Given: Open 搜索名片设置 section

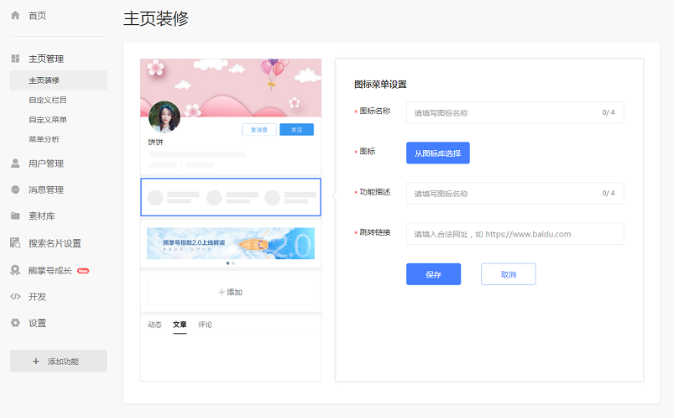Looking at the screenshot, I should pos(55,243).
